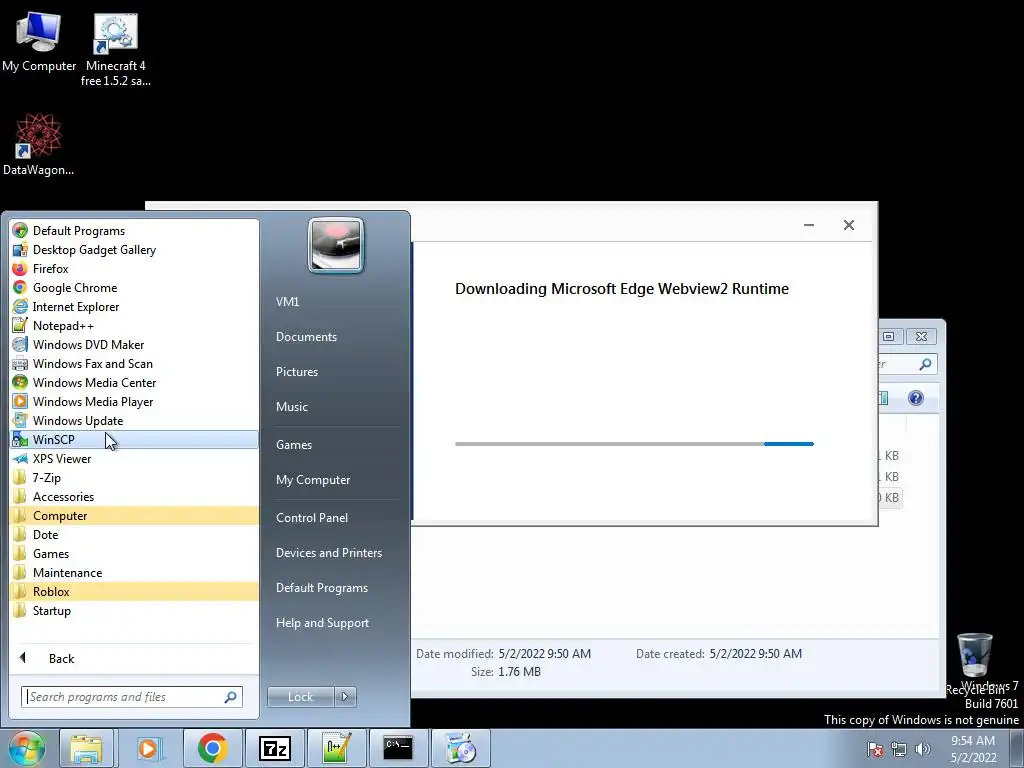Click the installer disc icon on the taskbar

[460, 748]
